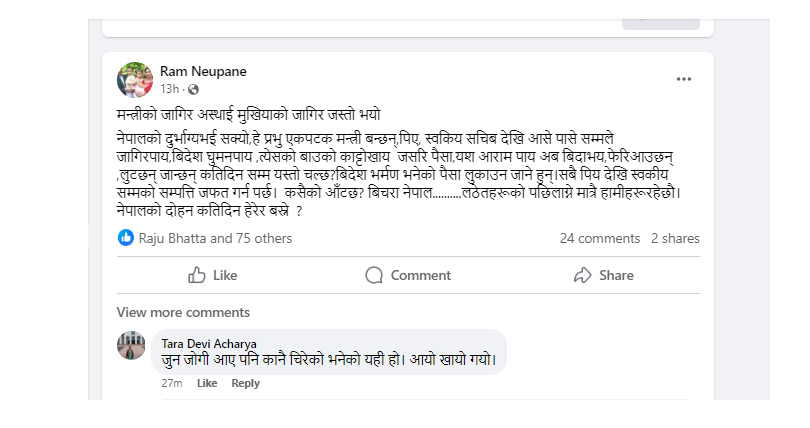Open Ram Neupane's profile name link
Image resolution: width=810 pixels, height=428 pixels.
pyautogui.click(x=203, y=71)
